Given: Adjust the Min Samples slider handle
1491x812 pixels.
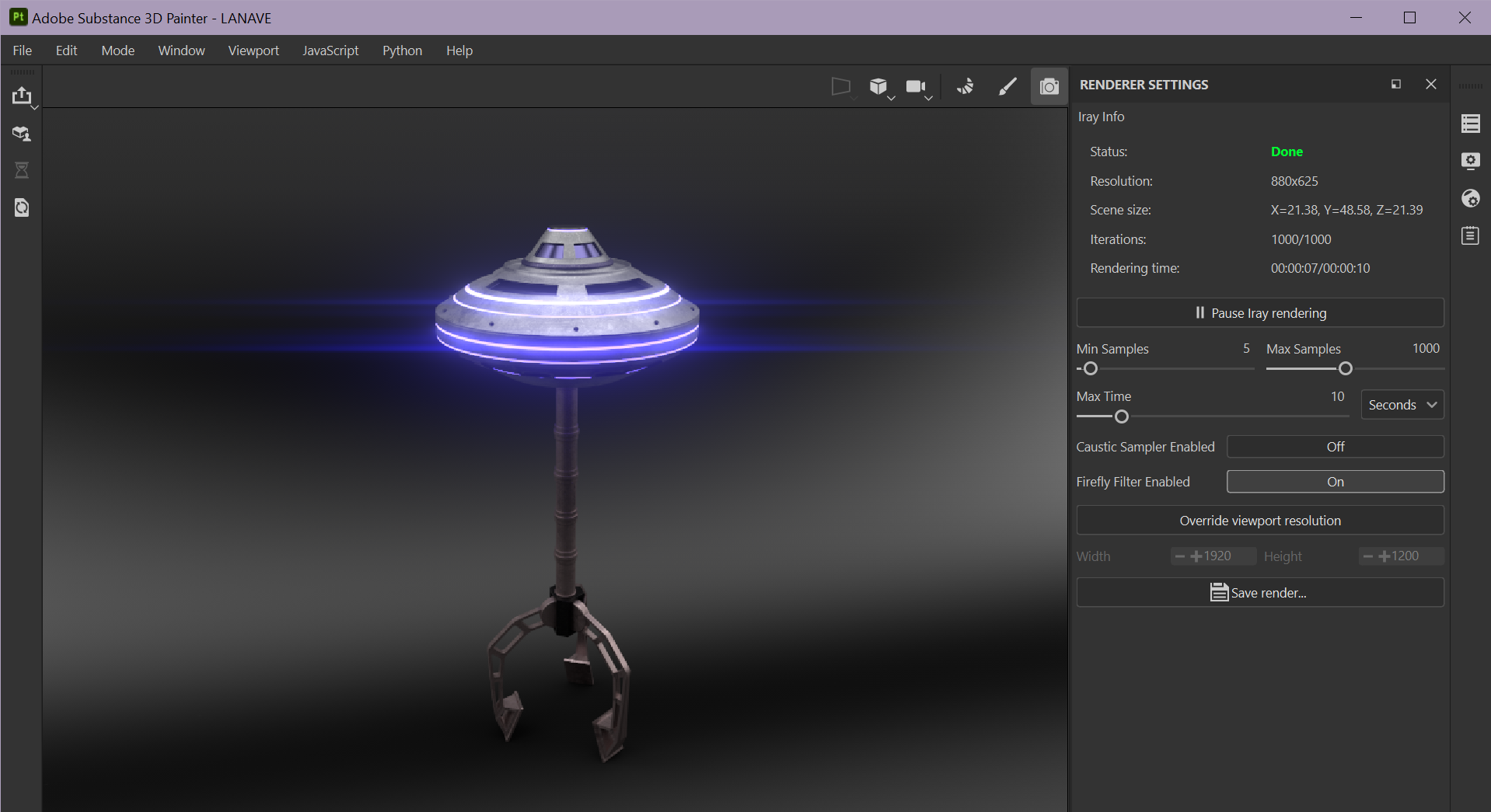Looking at the screenshot, I should (1091, 368).
